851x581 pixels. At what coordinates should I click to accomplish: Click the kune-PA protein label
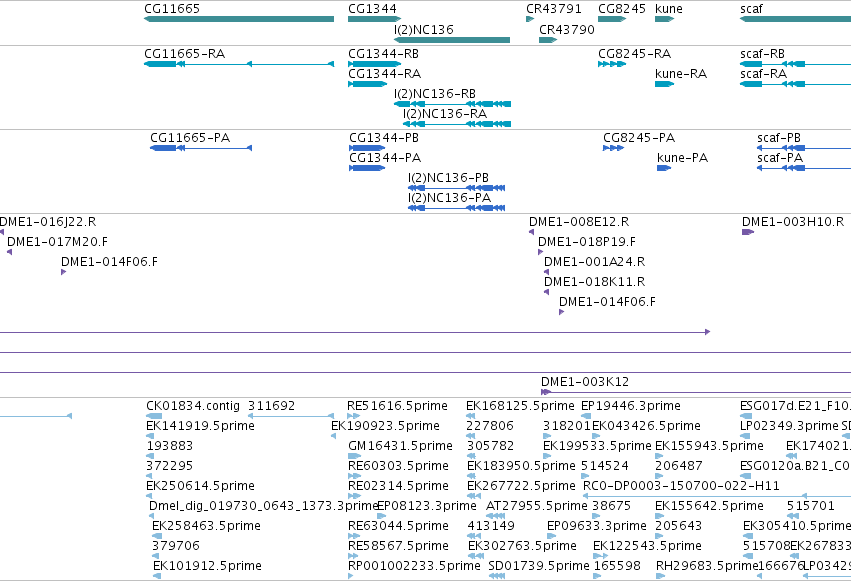(x=683, y=158)
